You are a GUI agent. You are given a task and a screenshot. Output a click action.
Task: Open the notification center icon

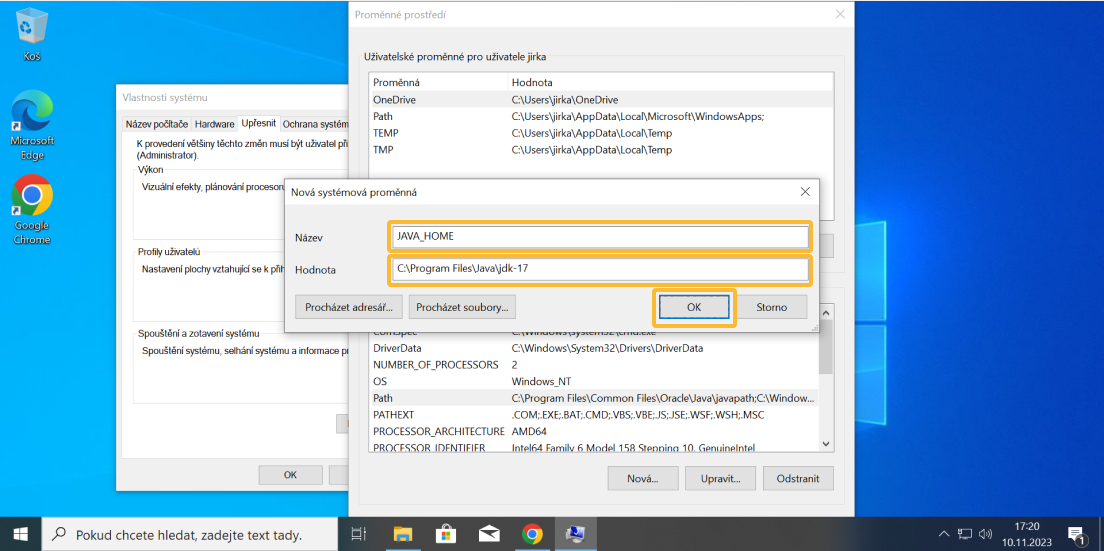click(x=1076, y=534)
